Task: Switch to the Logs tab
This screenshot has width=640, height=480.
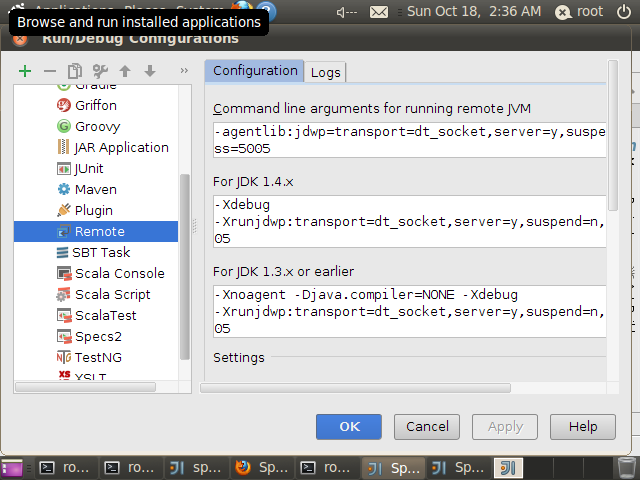Action: coord(325,72)
